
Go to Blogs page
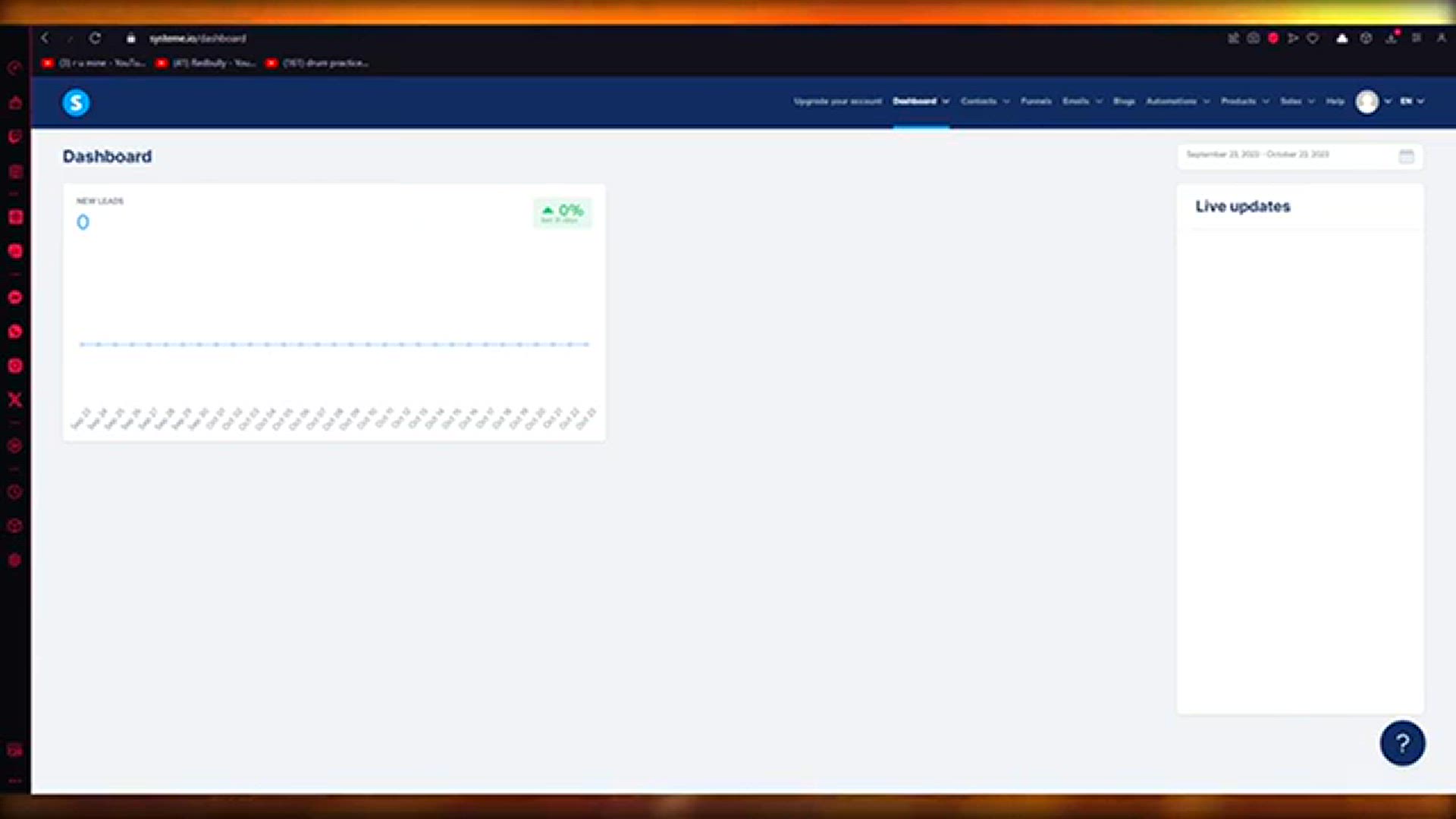(x=1124, y=101)
